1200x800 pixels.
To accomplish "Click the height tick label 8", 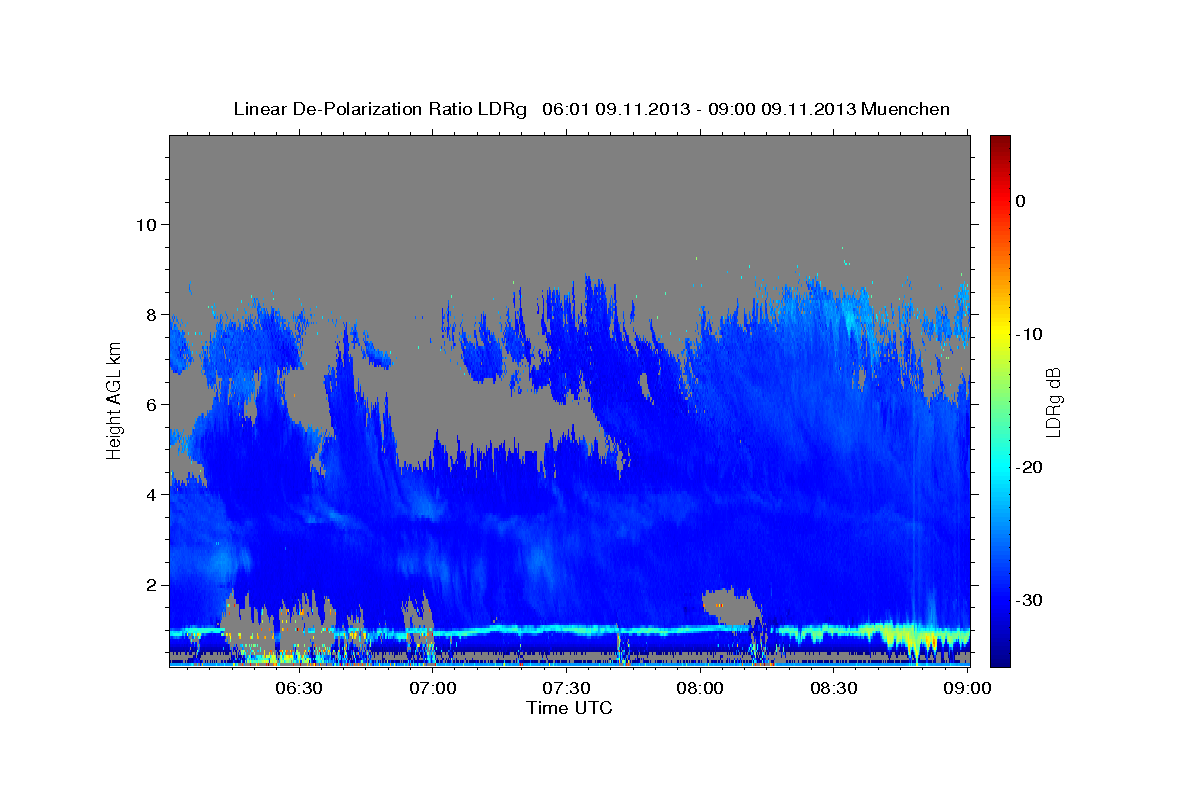I will 150,314.
